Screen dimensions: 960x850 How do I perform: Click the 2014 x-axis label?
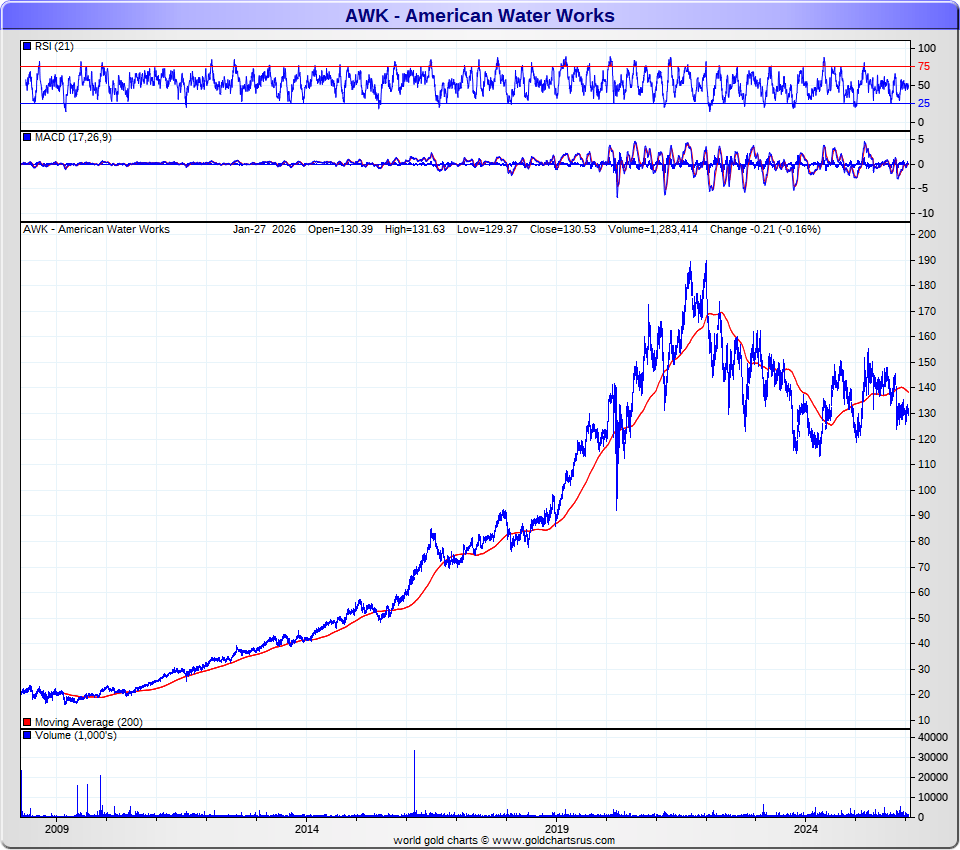coord(307,829)
